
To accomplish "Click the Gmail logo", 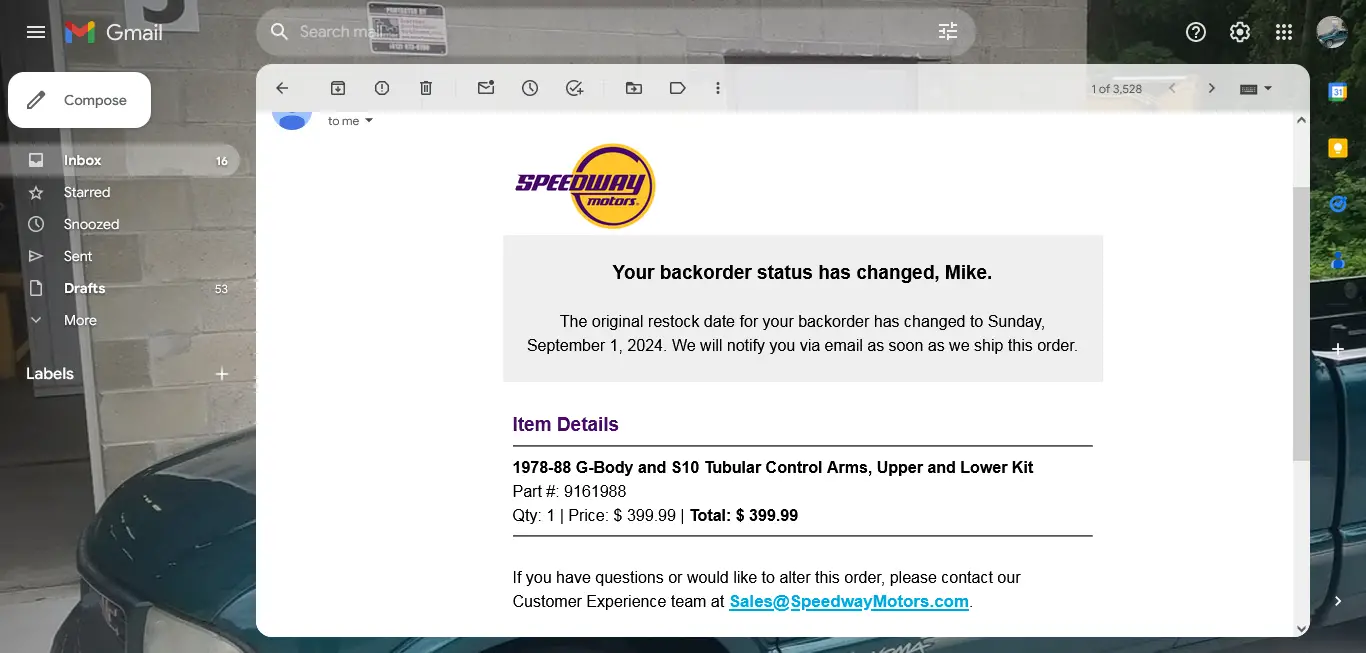I will (x=114, y=32).
